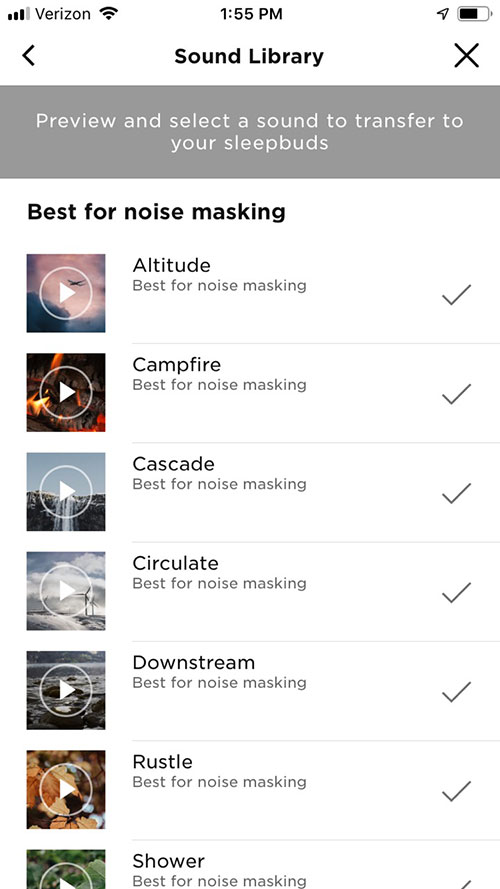Preview the Downstream sound

66,690
